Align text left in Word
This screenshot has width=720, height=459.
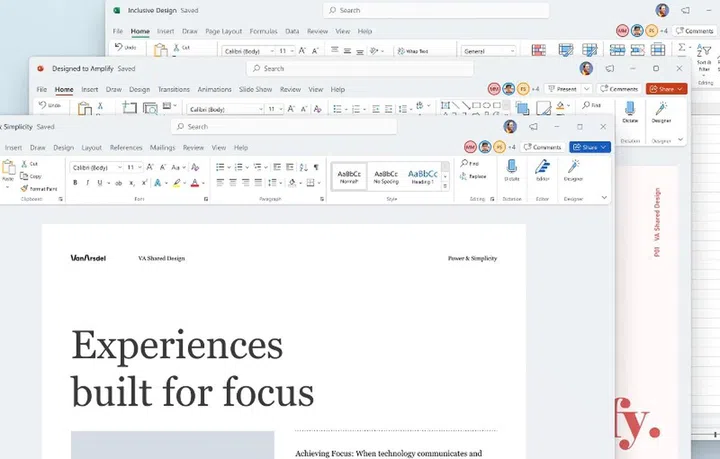click(220, 183)
